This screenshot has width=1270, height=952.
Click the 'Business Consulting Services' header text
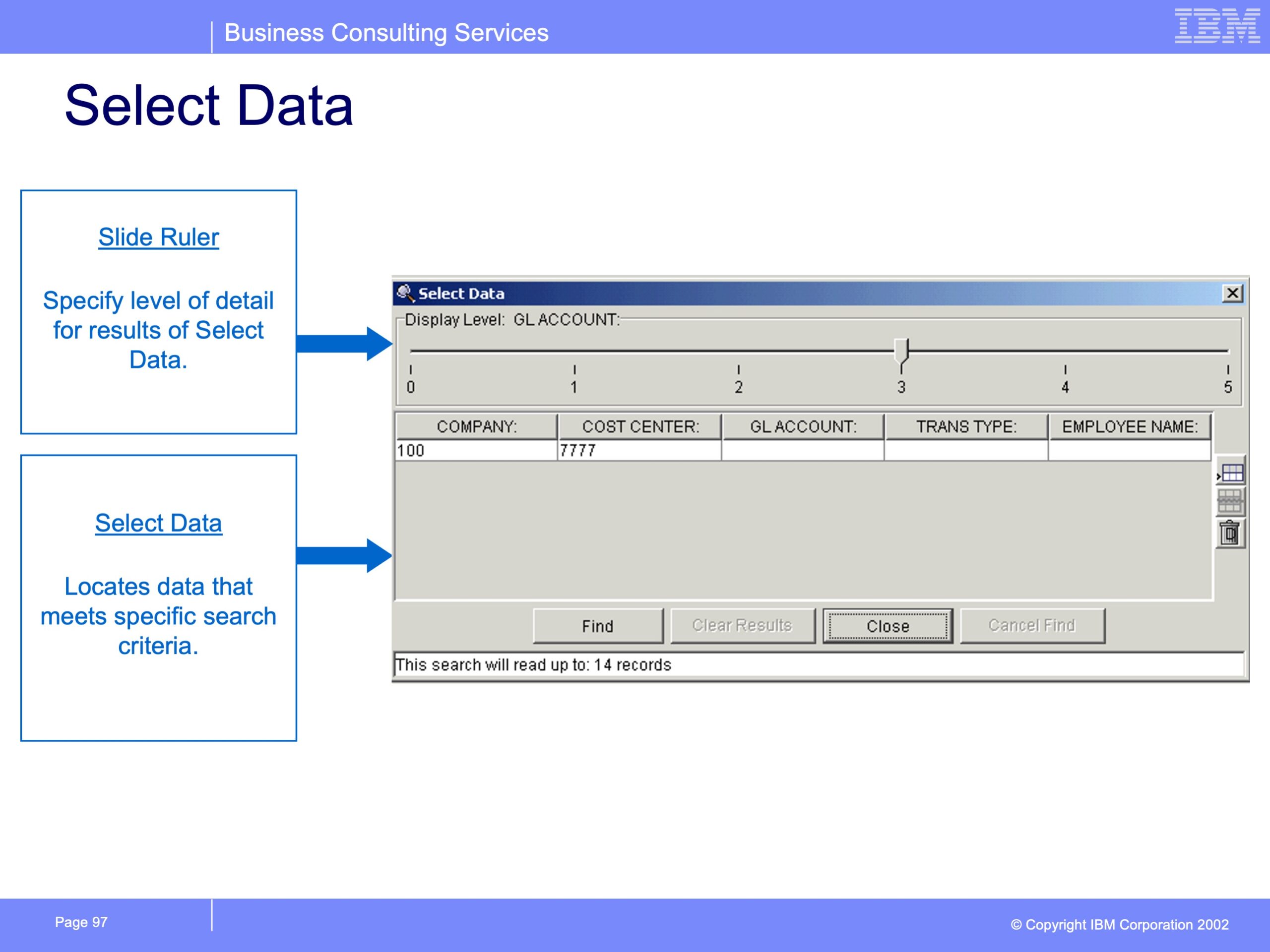[x=386, y=33]
